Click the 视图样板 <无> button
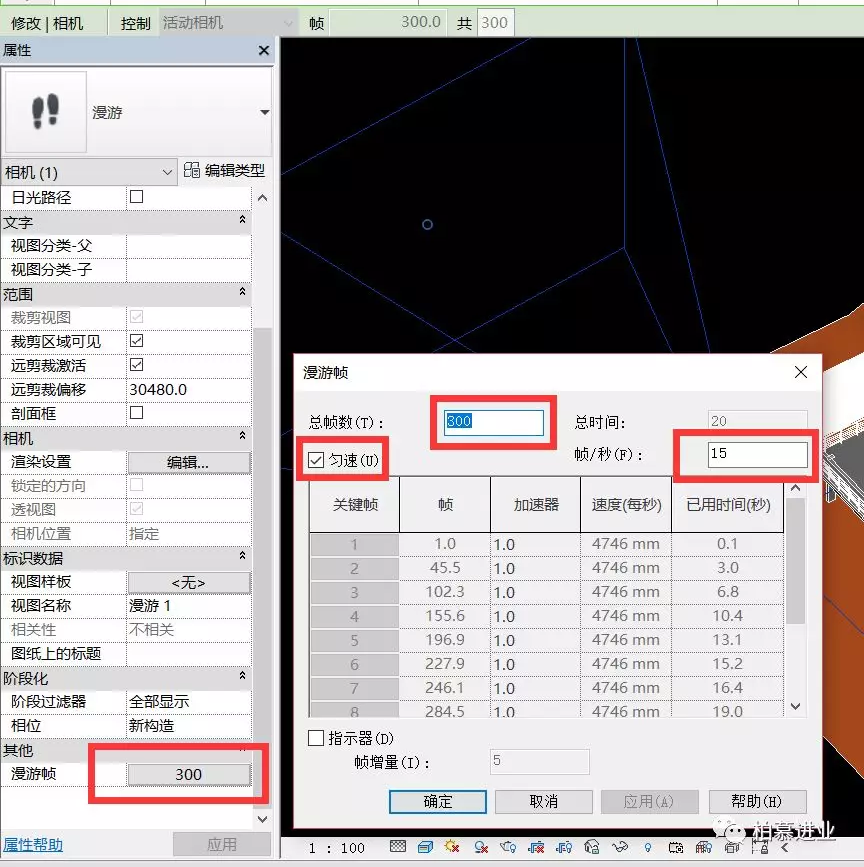Viewport: 864px width, 867px height. coord(188,582)
